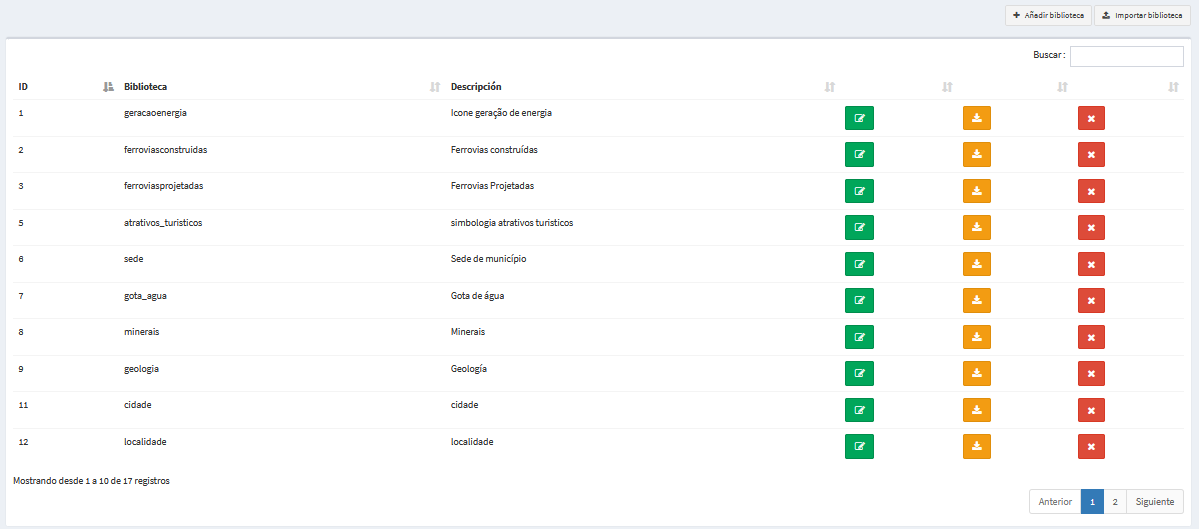
Task: Download the geologia library
Action: (x=976, y=374)
